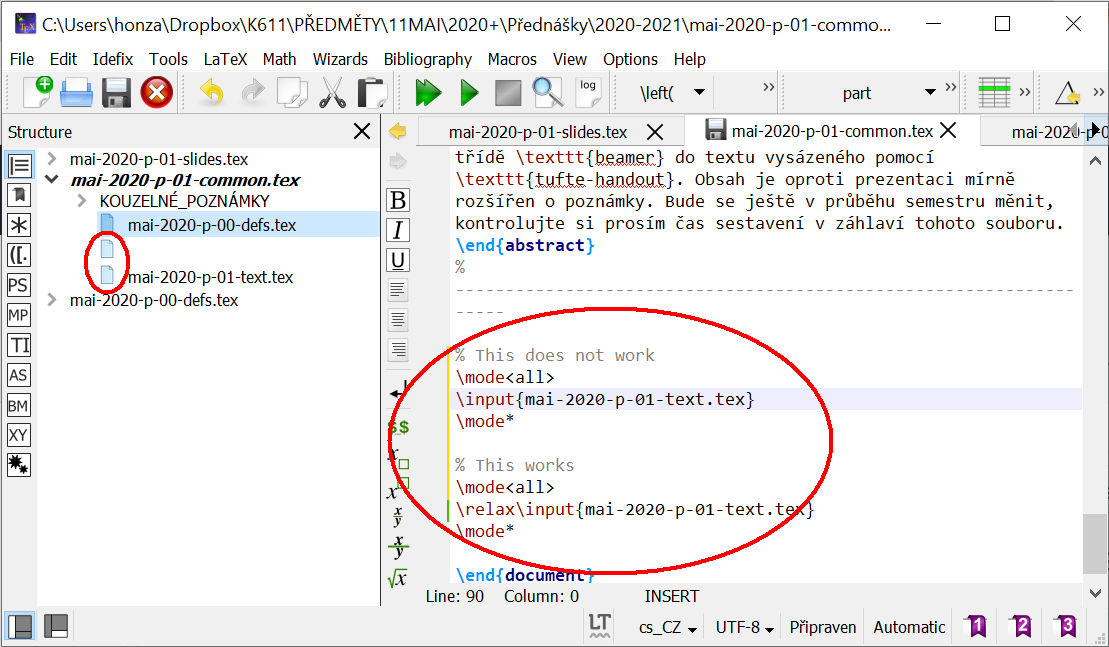
Task: Expand the KOUZELNÉ_POZNÁMKY structure entry
Action: click(80, 199)
